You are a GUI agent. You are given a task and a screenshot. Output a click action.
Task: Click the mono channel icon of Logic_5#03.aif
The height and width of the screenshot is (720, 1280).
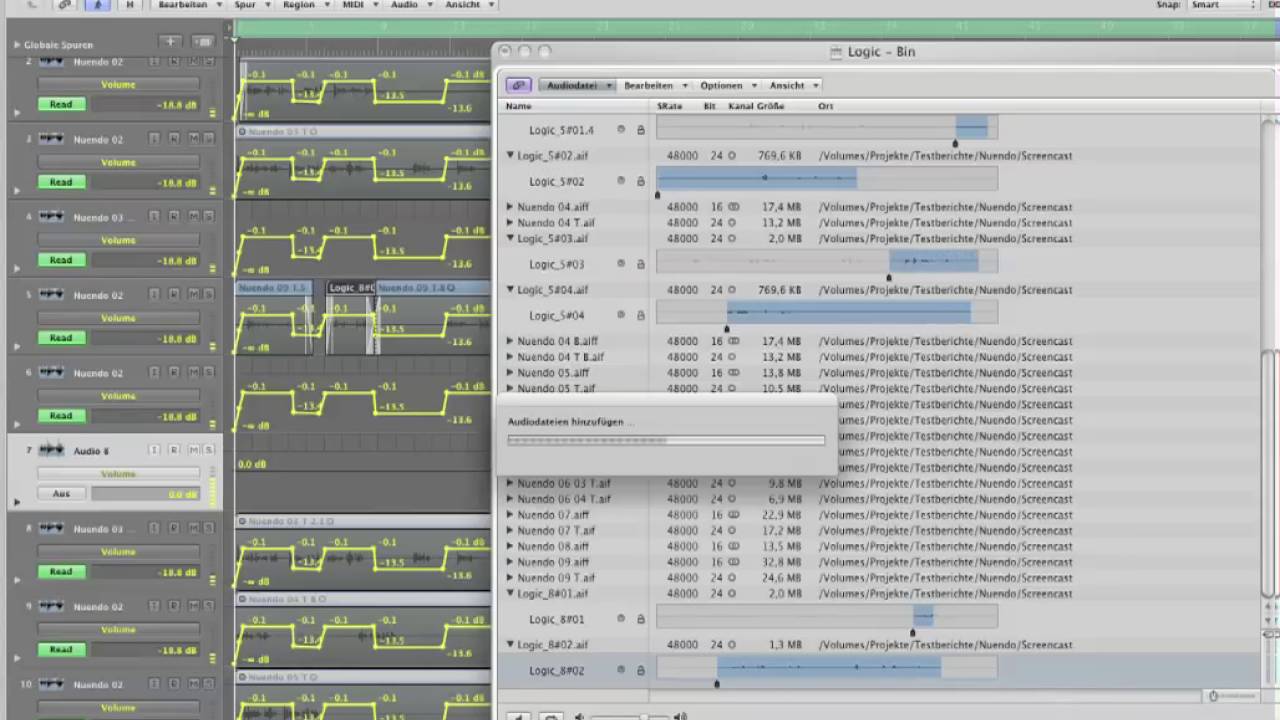[x=731, y=239]
